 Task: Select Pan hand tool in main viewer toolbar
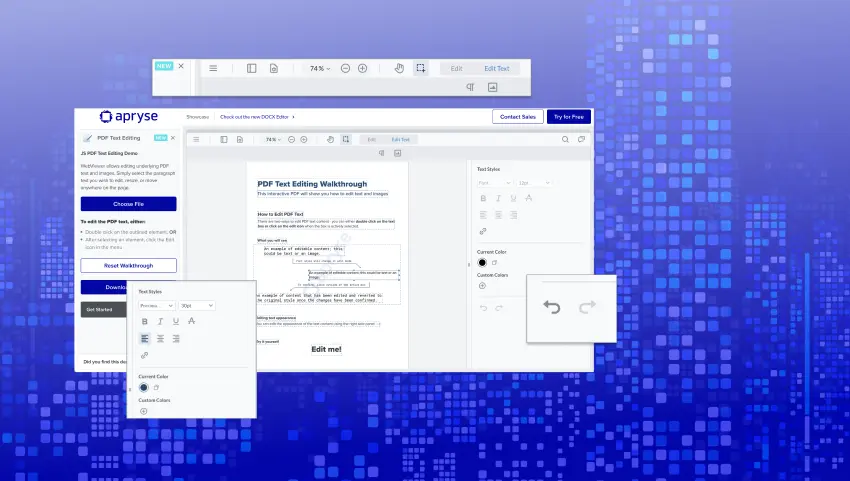[330, 139]
